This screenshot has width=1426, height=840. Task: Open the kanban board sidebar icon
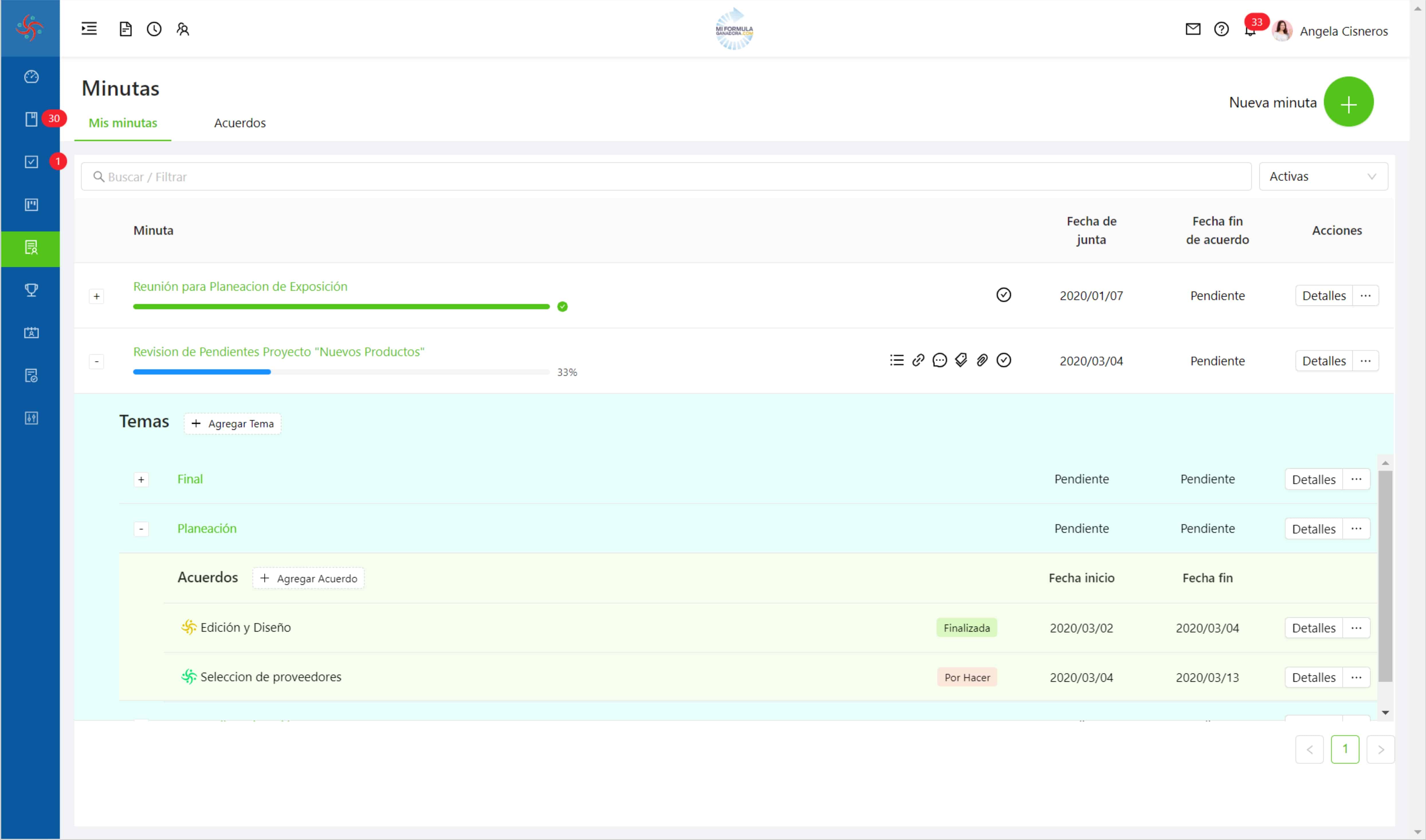31,204
